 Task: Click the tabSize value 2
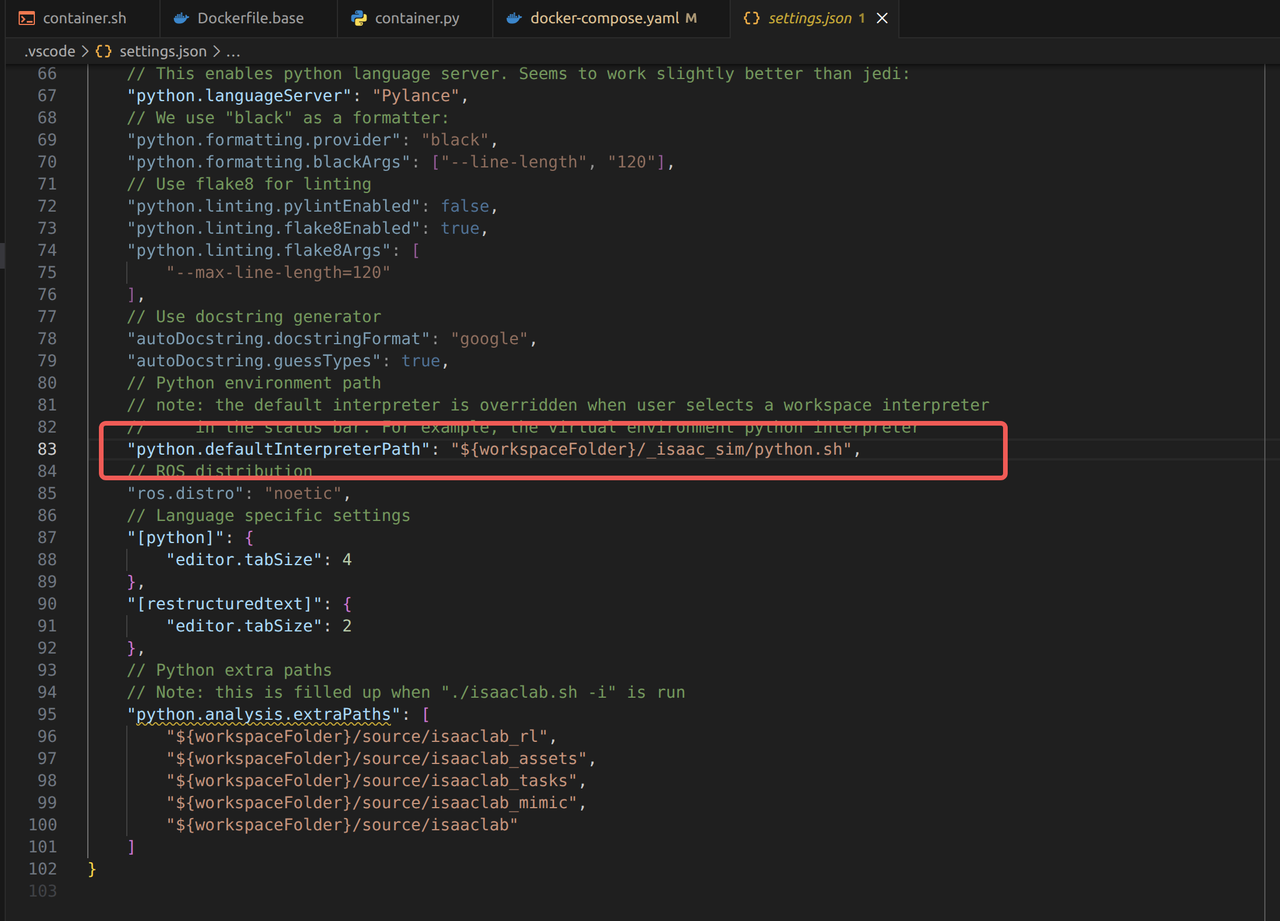point(347,626)
